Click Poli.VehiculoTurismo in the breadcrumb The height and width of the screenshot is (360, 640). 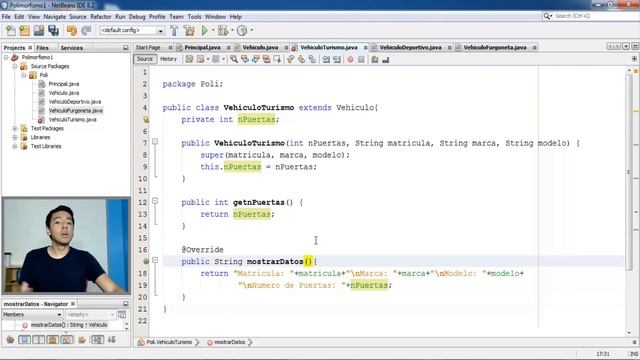coord(169,342)
